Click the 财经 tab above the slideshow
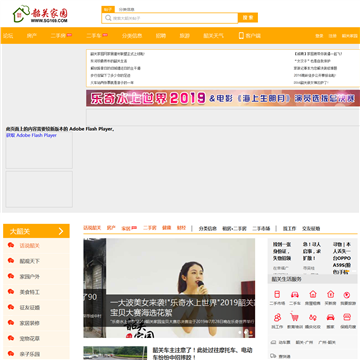The image size is (360, 360). click(181, 228)
